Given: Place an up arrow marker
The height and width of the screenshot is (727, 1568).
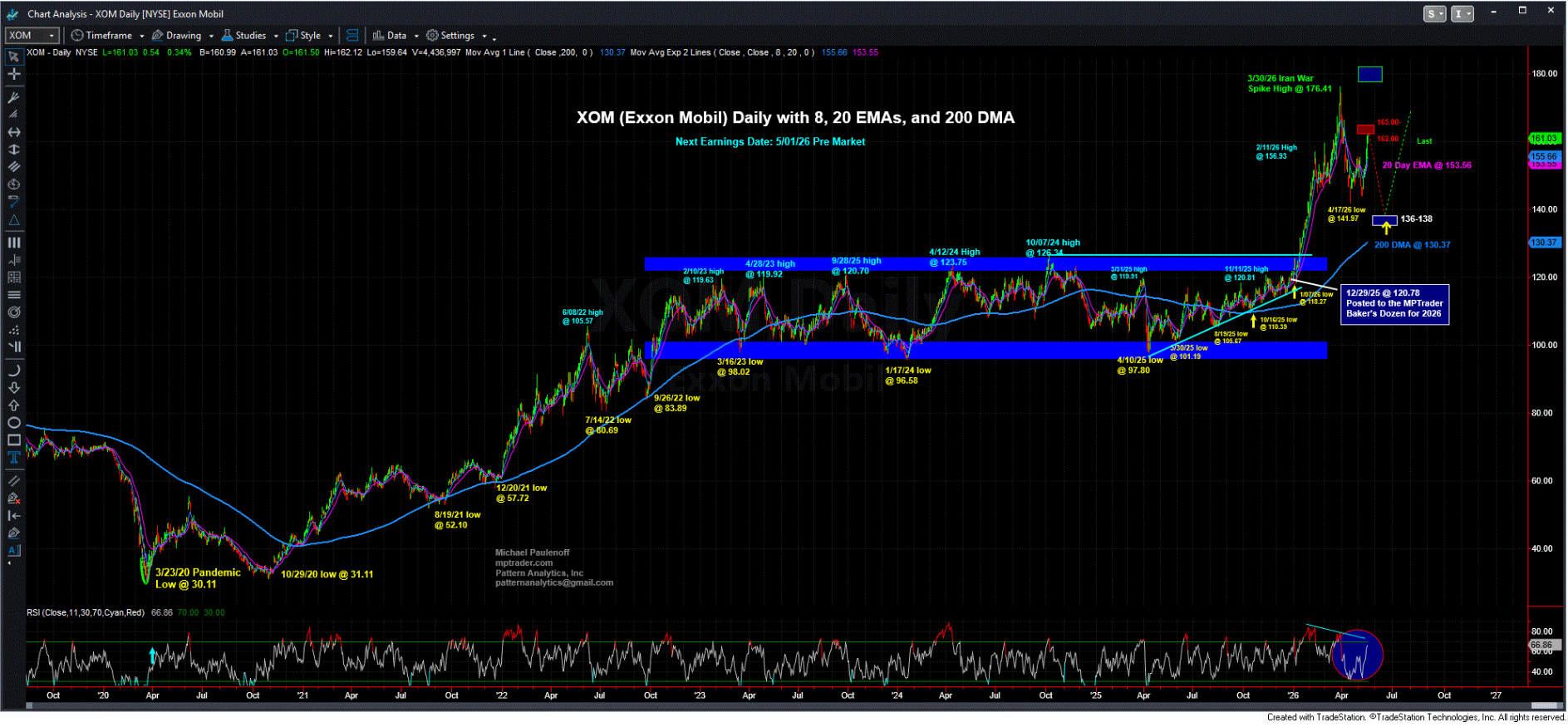Looking at the screenshot, I should click(x=13, y=405).
